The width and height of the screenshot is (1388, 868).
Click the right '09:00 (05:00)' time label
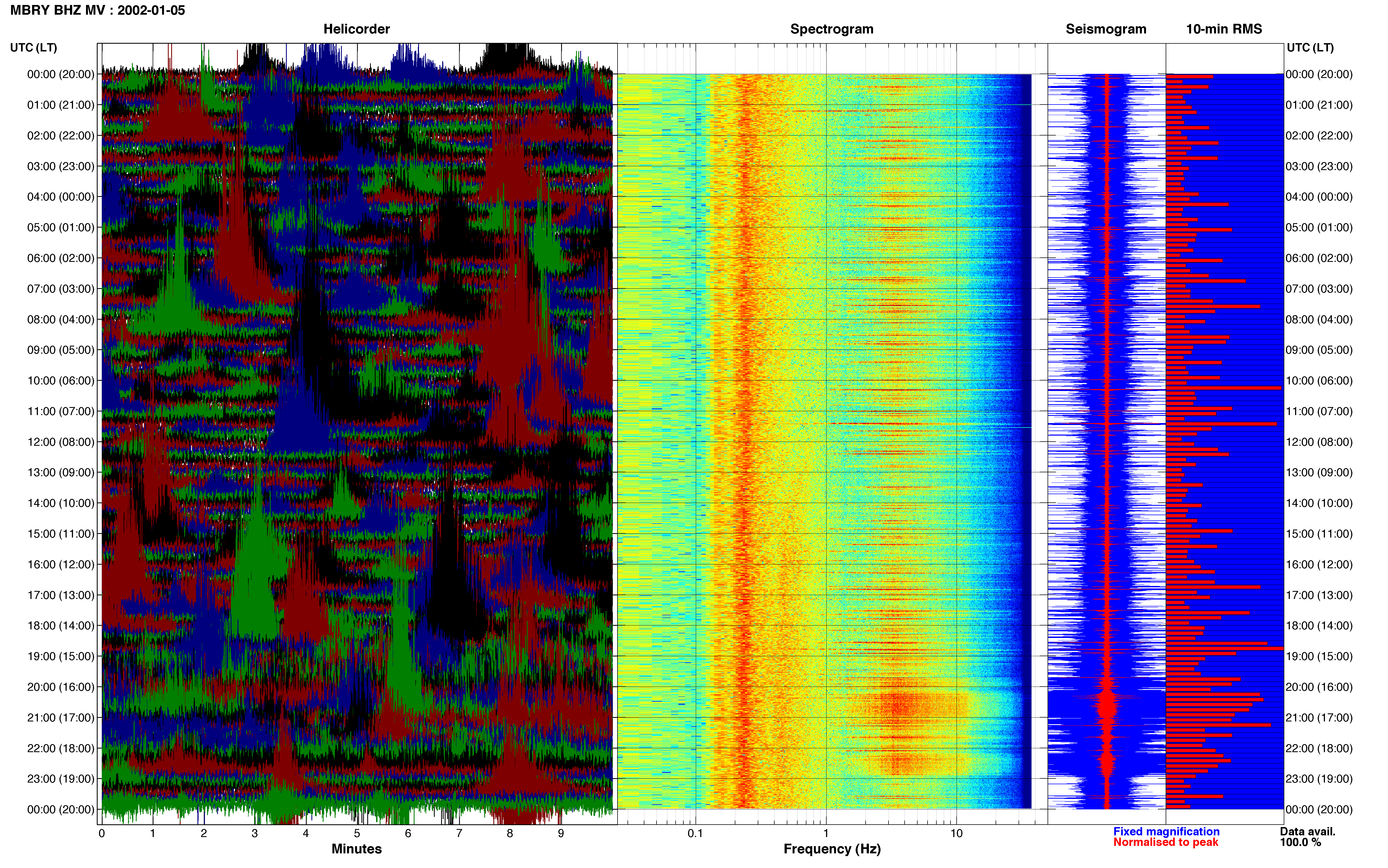1319,350
